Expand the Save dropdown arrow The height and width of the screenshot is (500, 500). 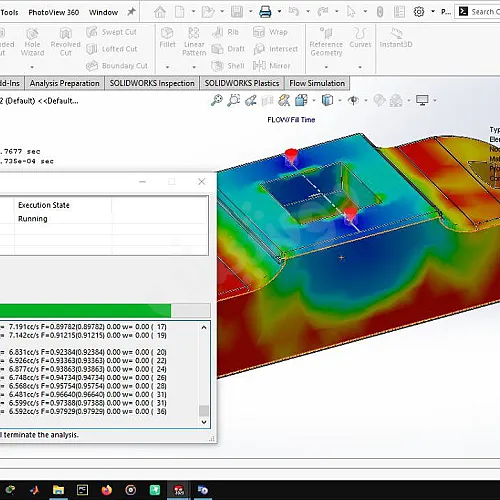pos(251,11)
